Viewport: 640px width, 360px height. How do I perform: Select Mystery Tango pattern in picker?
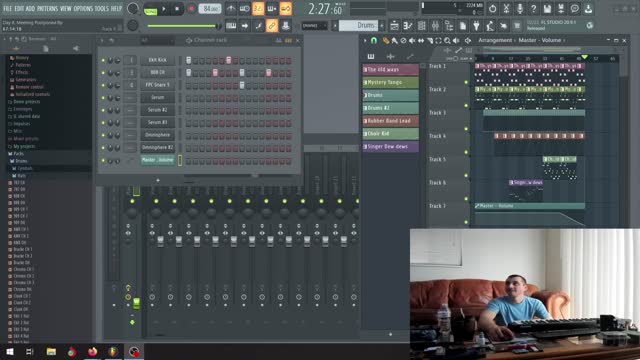pos(391,82)
